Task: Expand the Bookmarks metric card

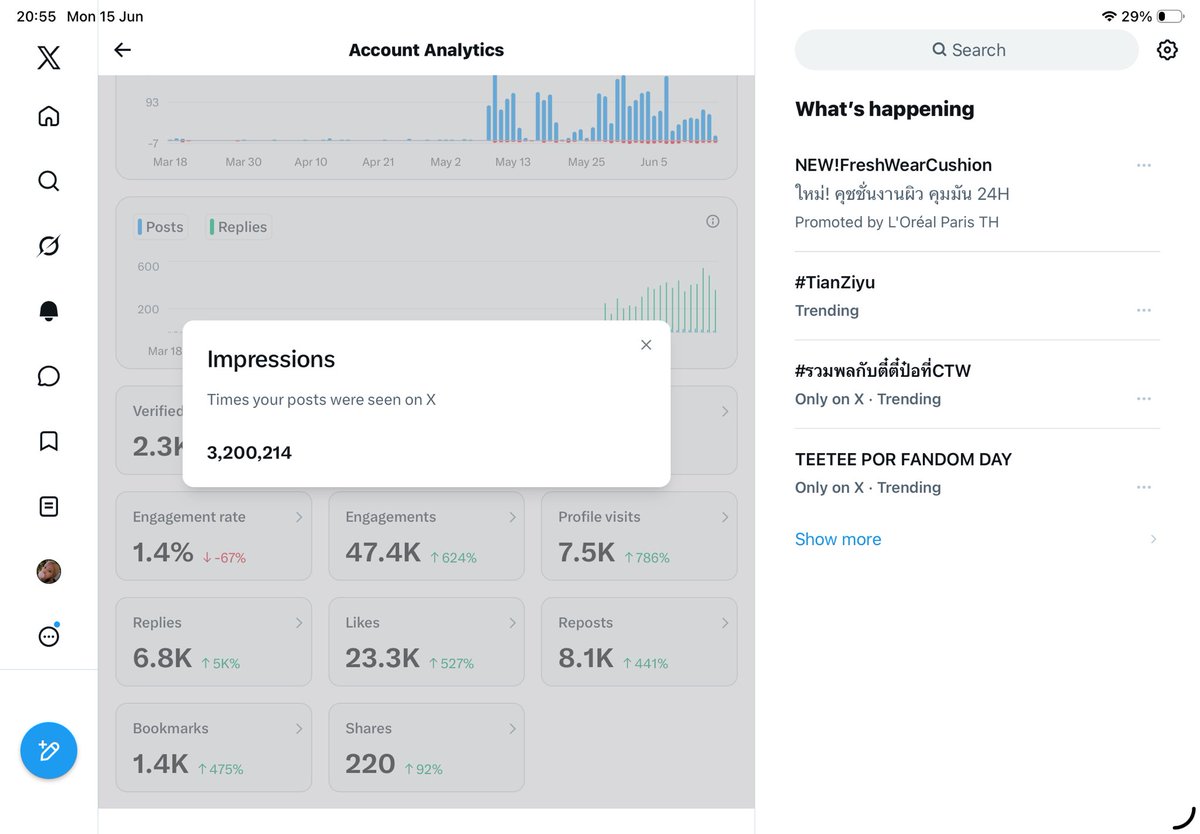Action: pos(213,748)
